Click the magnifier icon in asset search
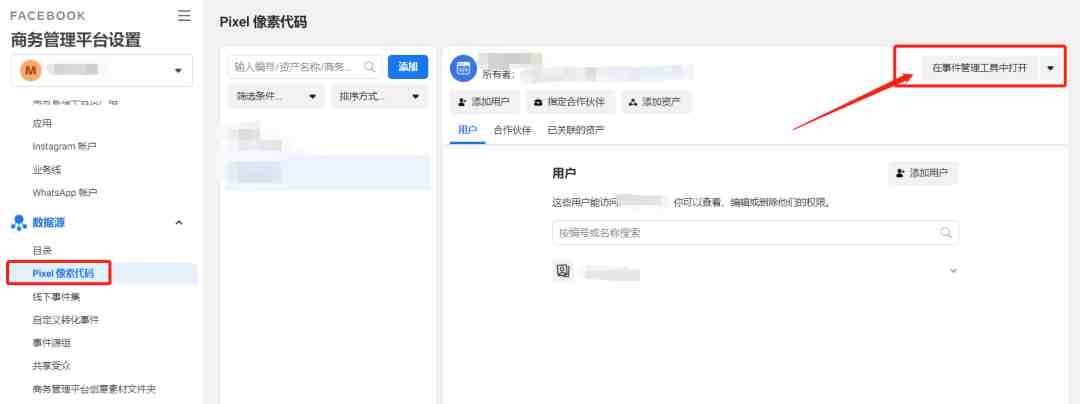The image size is (1080, 404). (370, 67)
